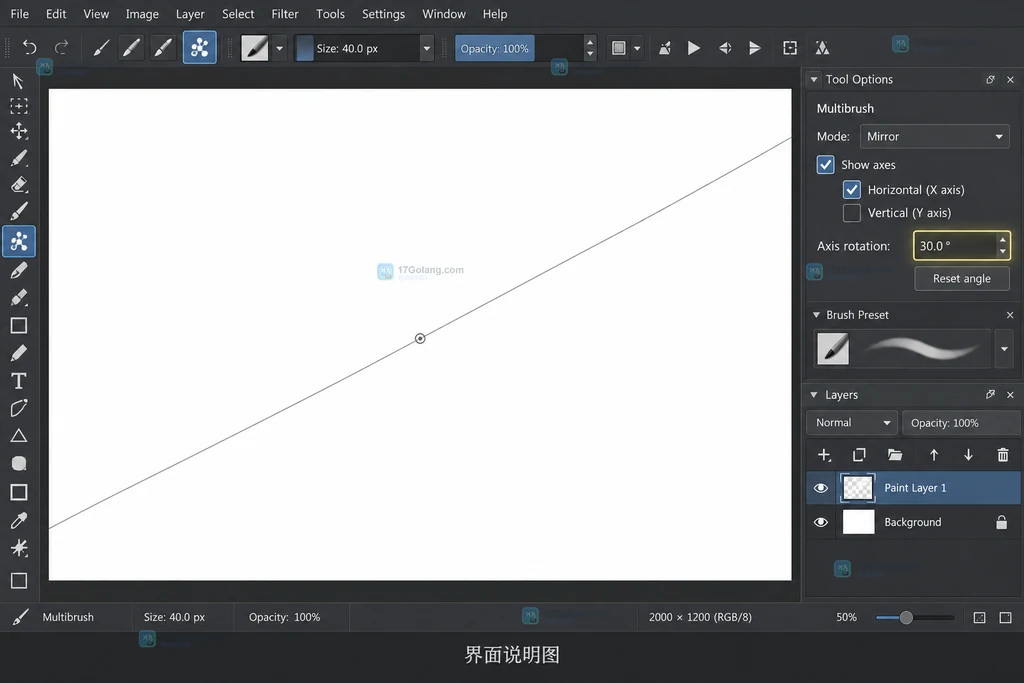Select the Move tool
The image size is (1024, 683).
click(x=19, y=131)
